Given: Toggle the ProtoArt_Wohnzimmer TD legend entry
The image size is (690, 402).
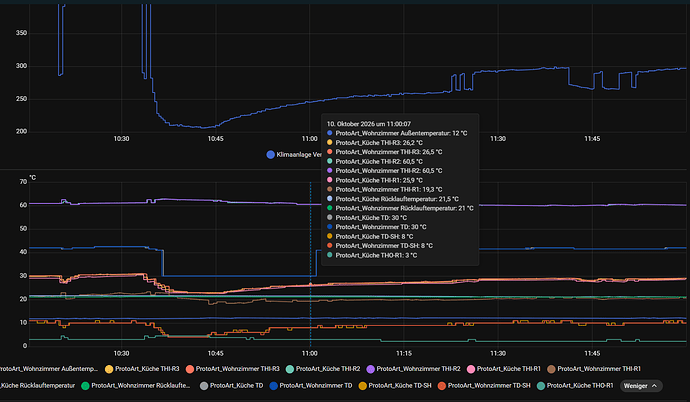Looking at the screenshot, I should tap(311, 386).
